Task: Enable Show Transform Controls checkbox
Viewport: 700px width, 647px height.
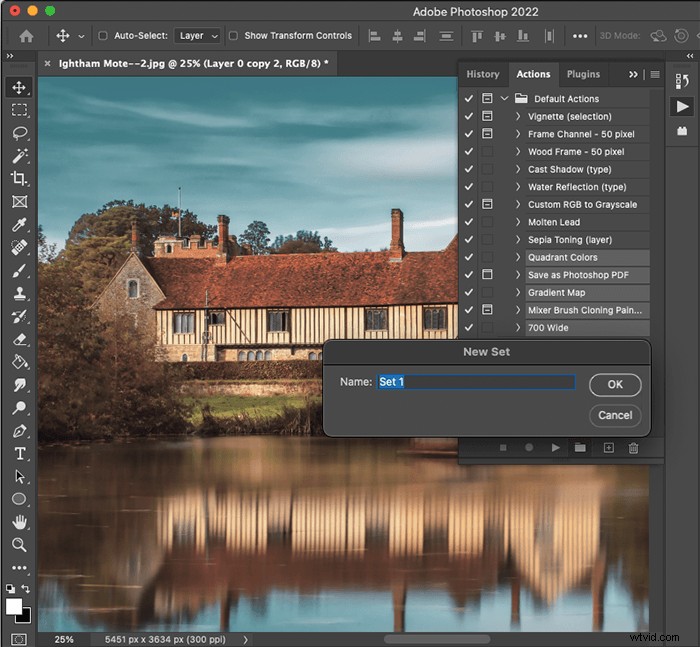Action: 233,36
